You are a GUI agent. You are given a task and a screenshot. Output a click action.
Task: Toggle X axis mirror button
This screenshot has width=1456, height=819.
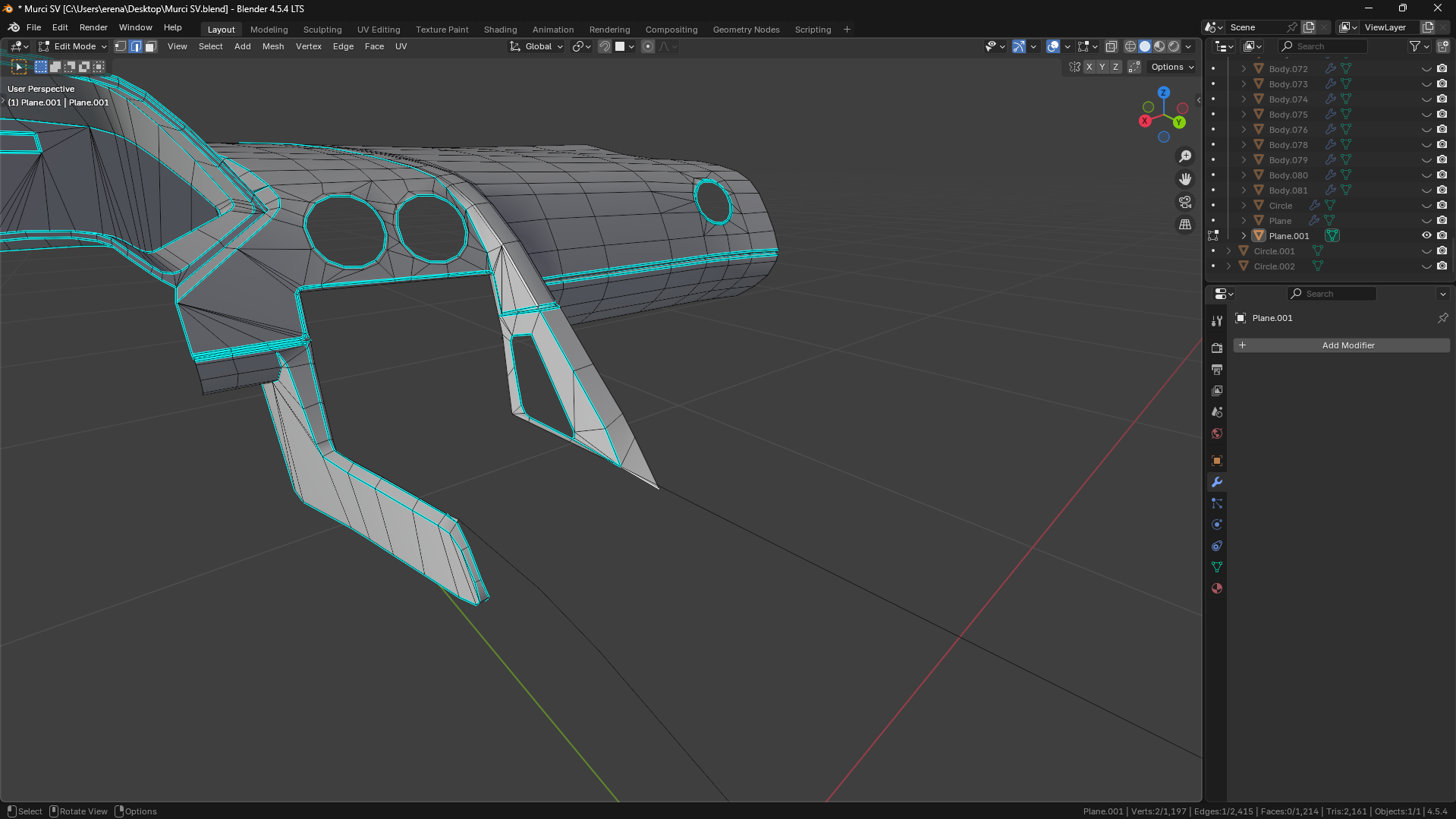click(x=1089, y=67)
